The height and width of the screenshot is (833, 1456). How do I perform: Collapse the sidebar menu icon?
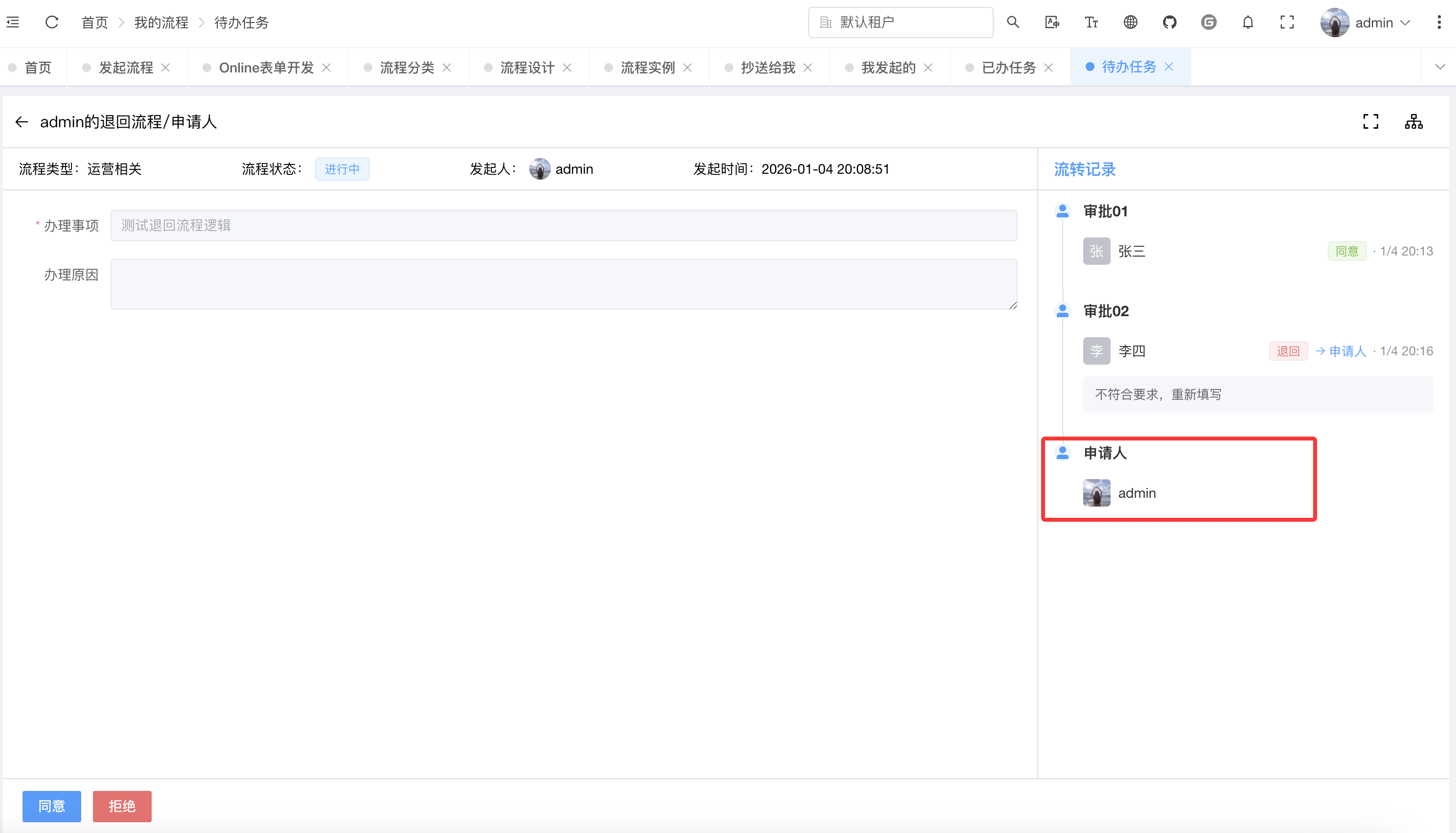pos(13,23)
